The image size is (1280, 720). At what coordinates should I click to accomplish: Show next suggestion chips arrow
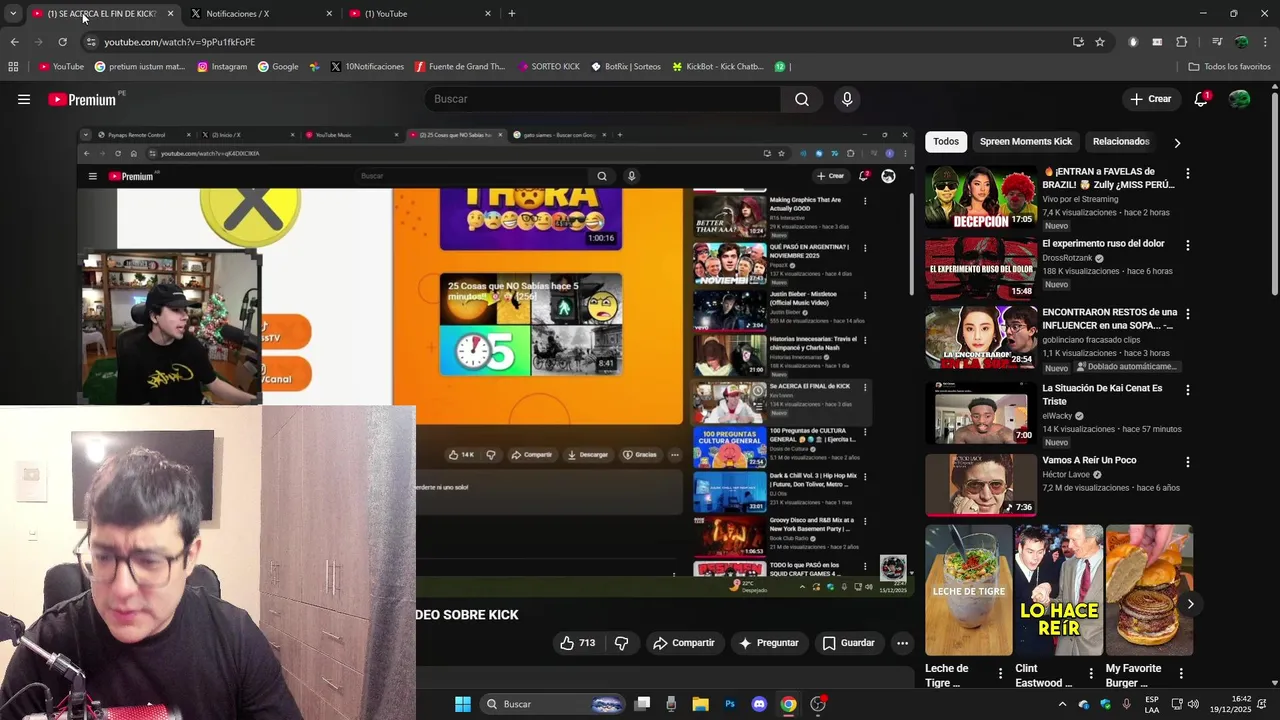tap(1177, 143)
